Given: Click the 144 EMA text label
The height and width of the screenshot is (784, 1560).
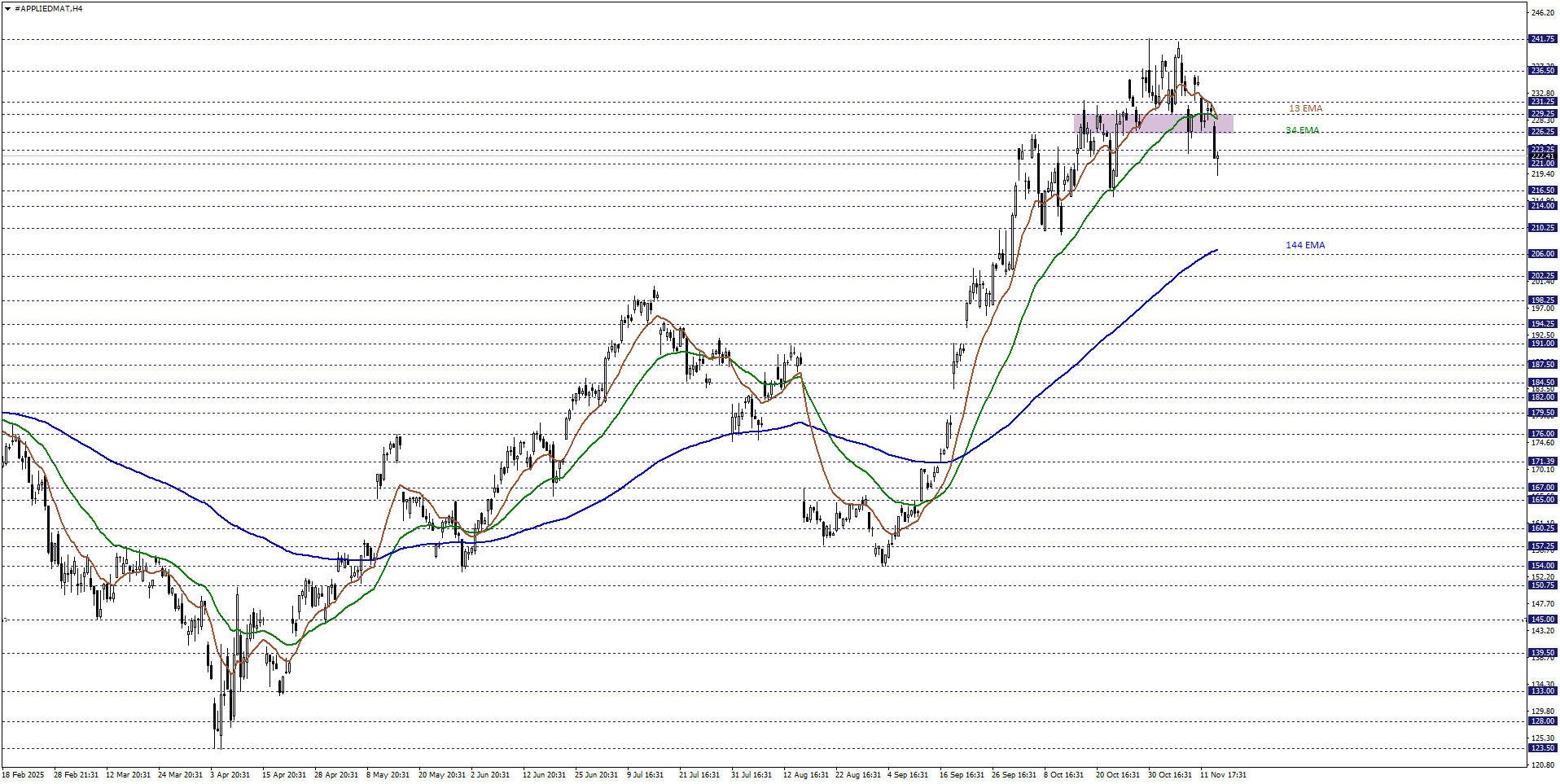Looking at the screenshot, I should [1304, 245].
